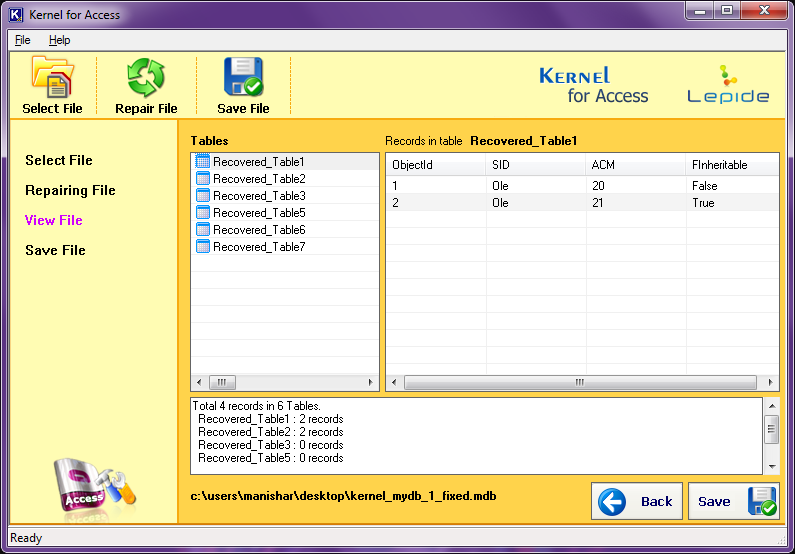Click the 'Total 4 records in 6 Tables.' line
This screenshot has width=795, height=554.
(257, 406)
